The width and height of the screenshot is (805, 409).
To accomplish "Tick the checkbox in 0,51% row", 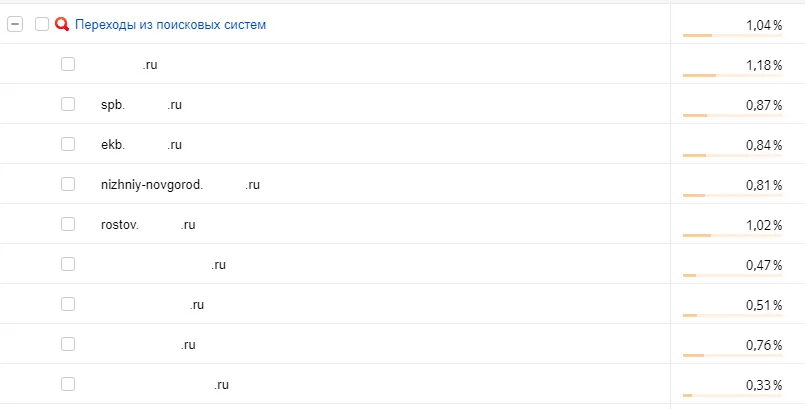I will click(x=68, y=304).
